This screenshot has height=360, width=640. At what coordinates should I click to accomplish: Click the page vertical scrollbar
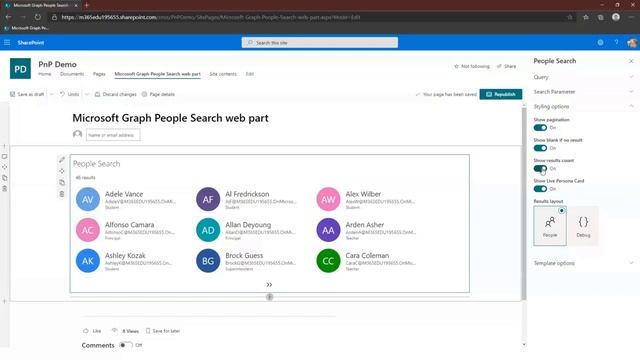524,204
